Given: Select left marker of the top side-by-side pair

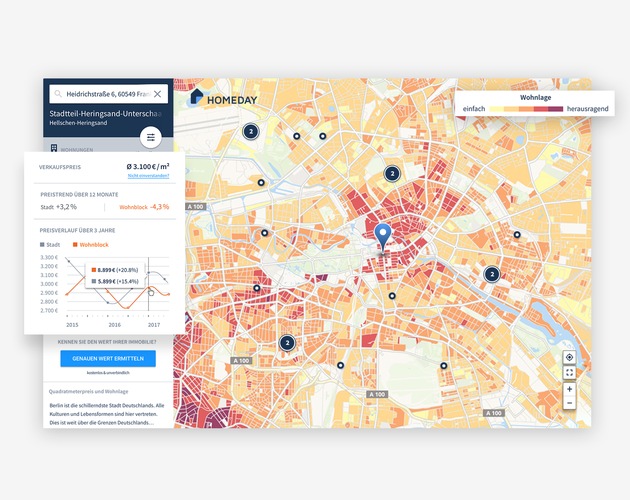Looking at the screenshot, I should (x=297, y=136).
